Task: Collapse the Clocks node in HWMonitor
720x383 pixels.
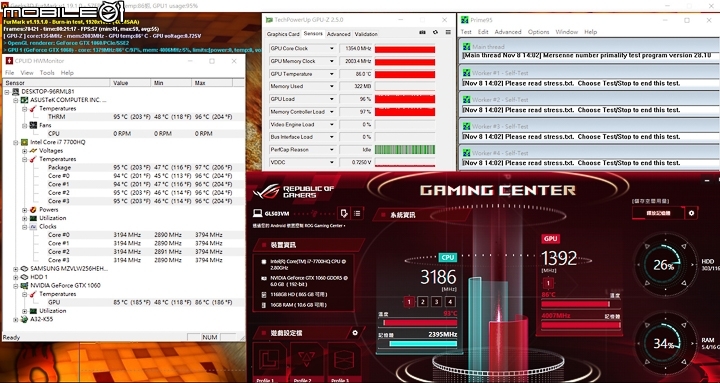Action: (24, 226)
